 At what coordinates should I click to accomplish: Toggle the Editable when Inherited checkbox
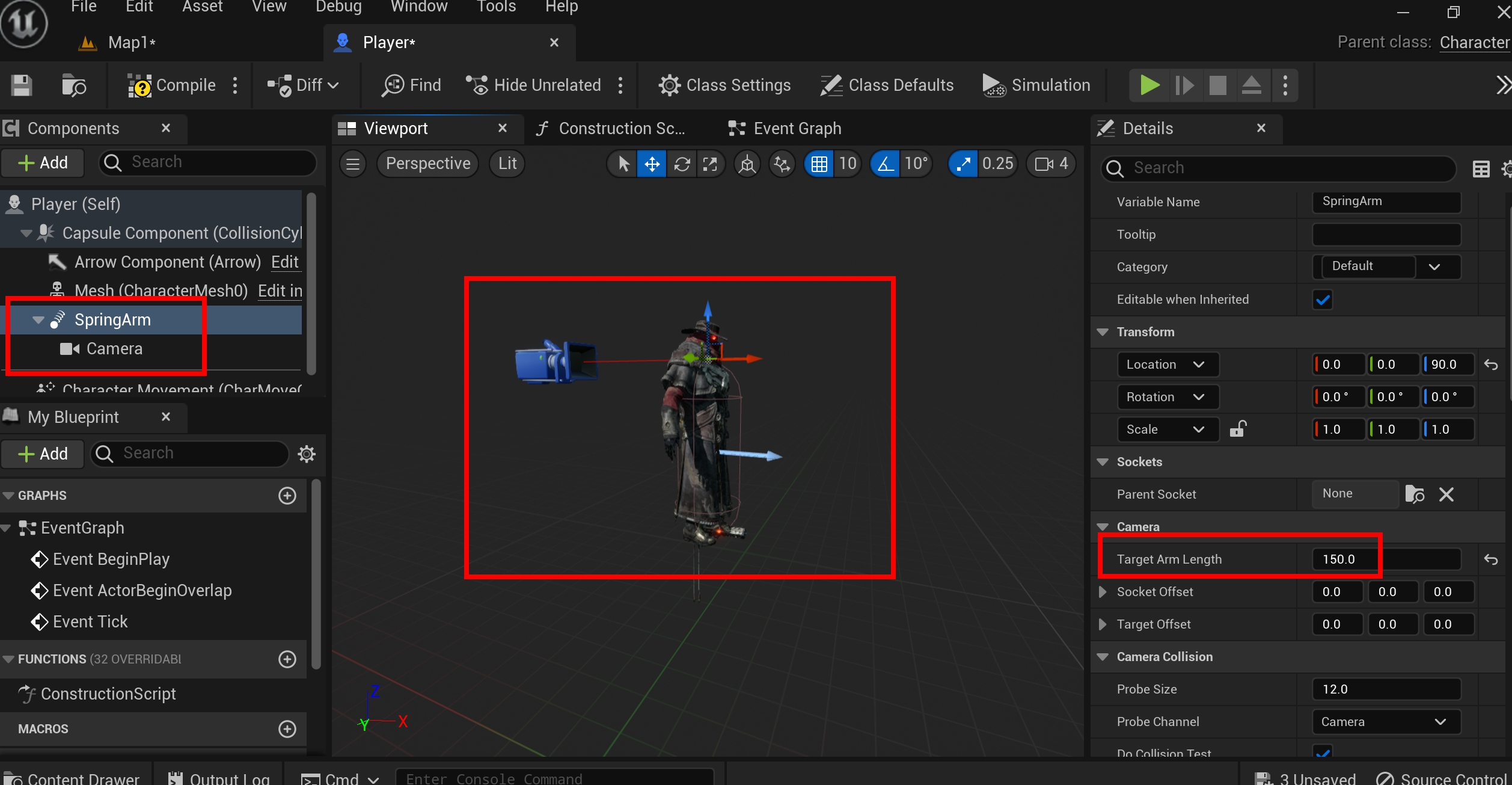[1323, 300]
